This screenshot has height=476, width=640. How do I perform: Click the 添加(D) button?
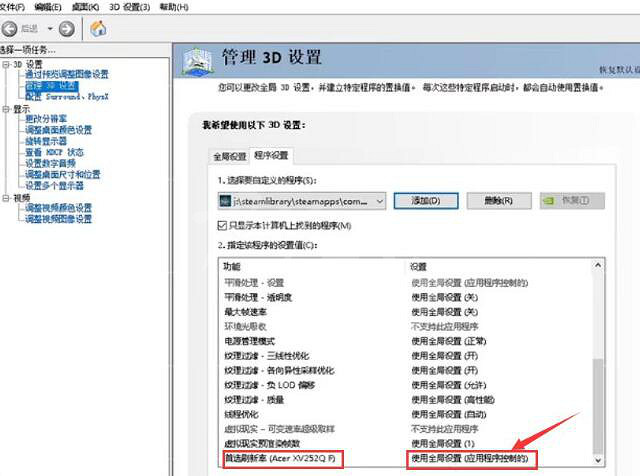(426, 201)
